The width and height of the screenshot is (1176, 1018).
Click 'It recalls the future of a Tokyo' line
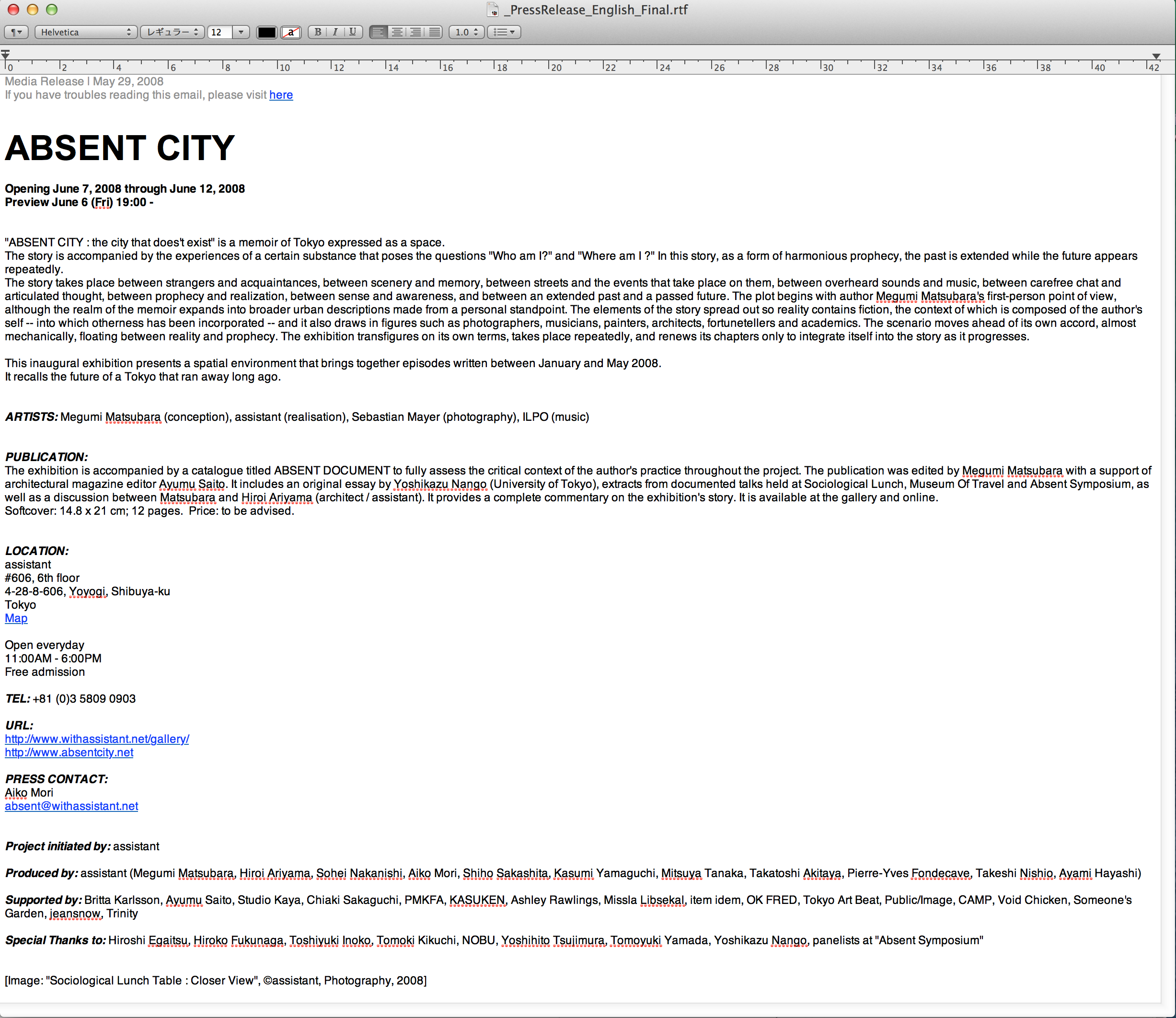[143, 377]
